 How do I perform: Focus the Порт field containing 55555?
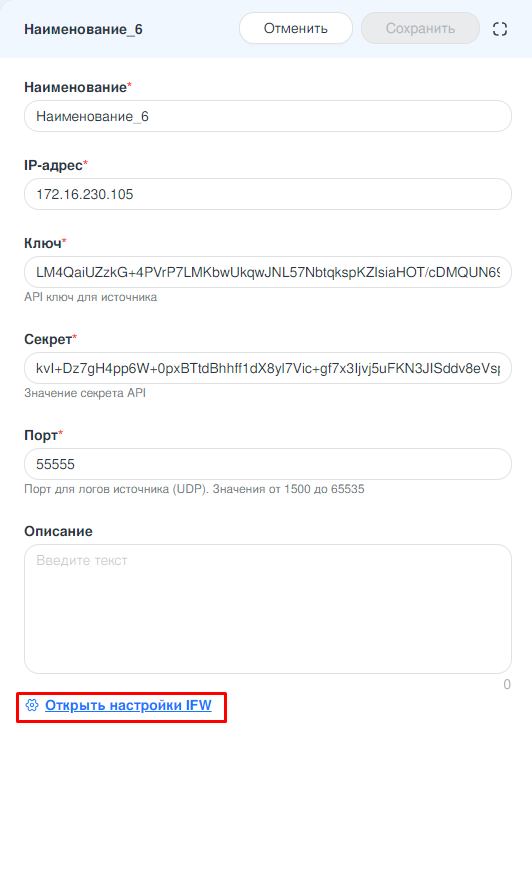click(268, 464)
